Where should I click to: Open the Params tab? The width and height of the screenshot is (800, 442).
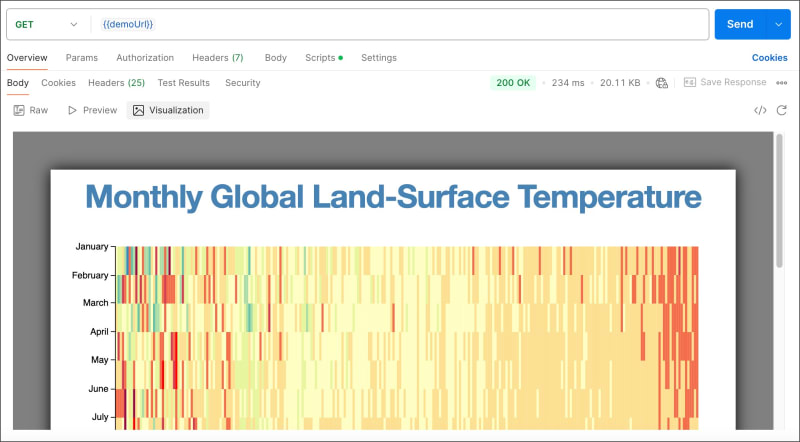82,58
